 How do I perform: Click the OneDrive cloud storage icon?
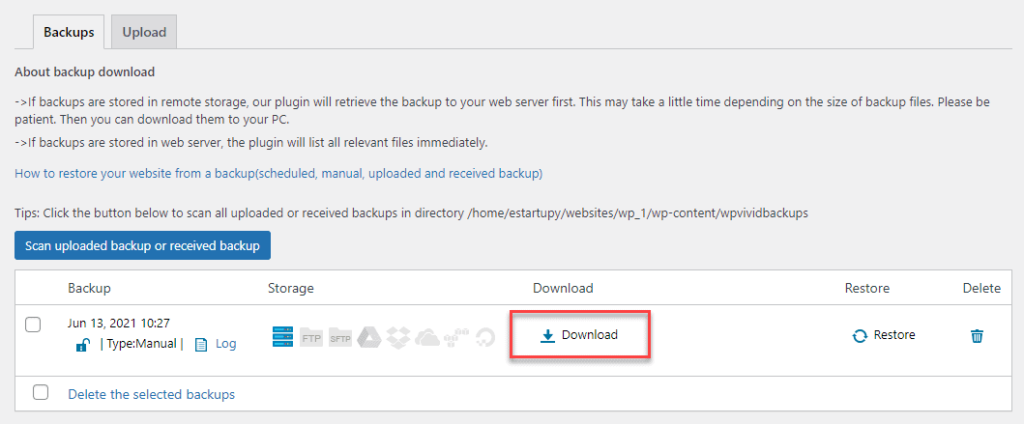(428, 337)
